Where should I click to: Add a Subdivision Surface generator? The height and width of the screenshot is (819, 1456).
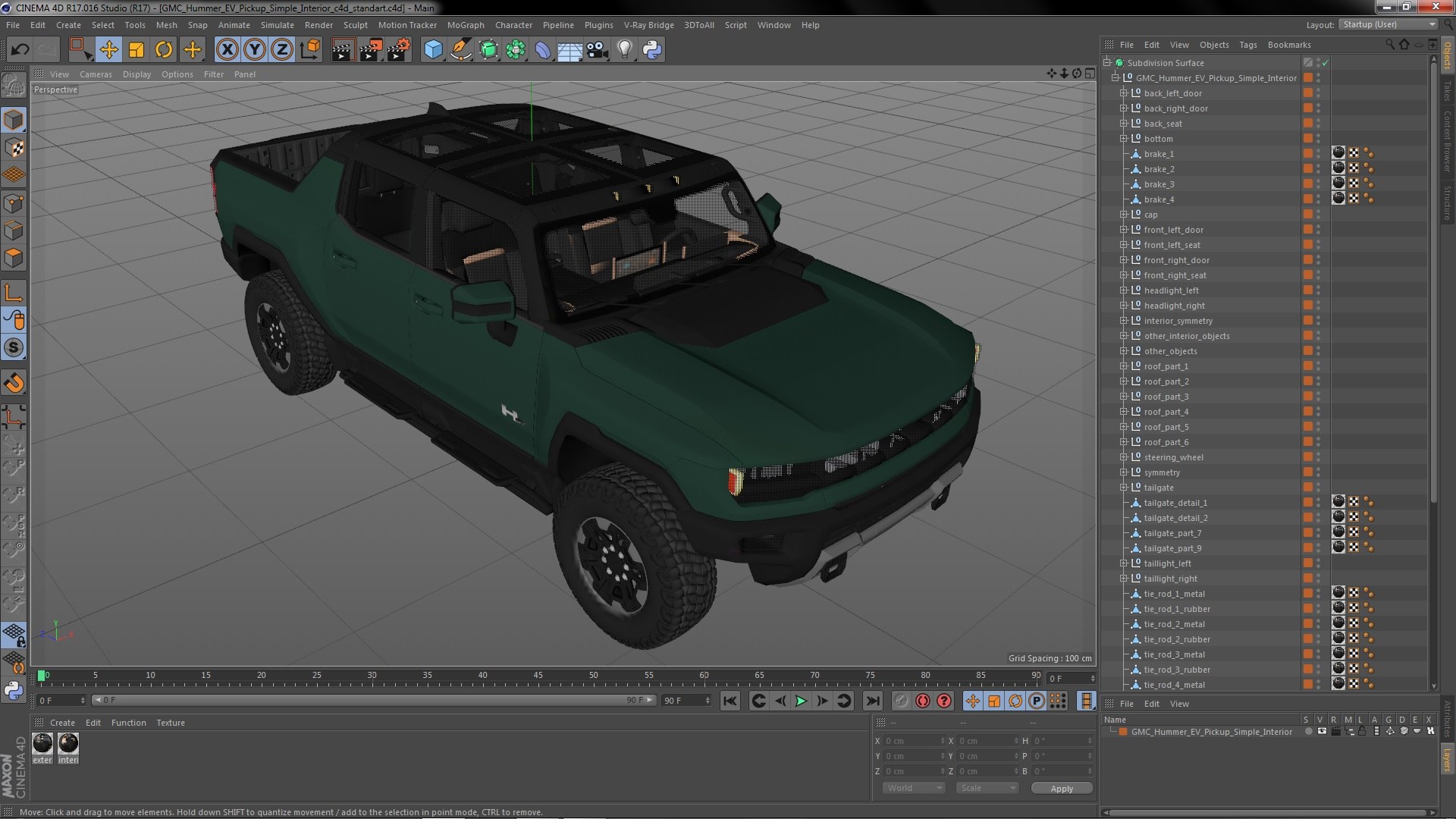488,50
